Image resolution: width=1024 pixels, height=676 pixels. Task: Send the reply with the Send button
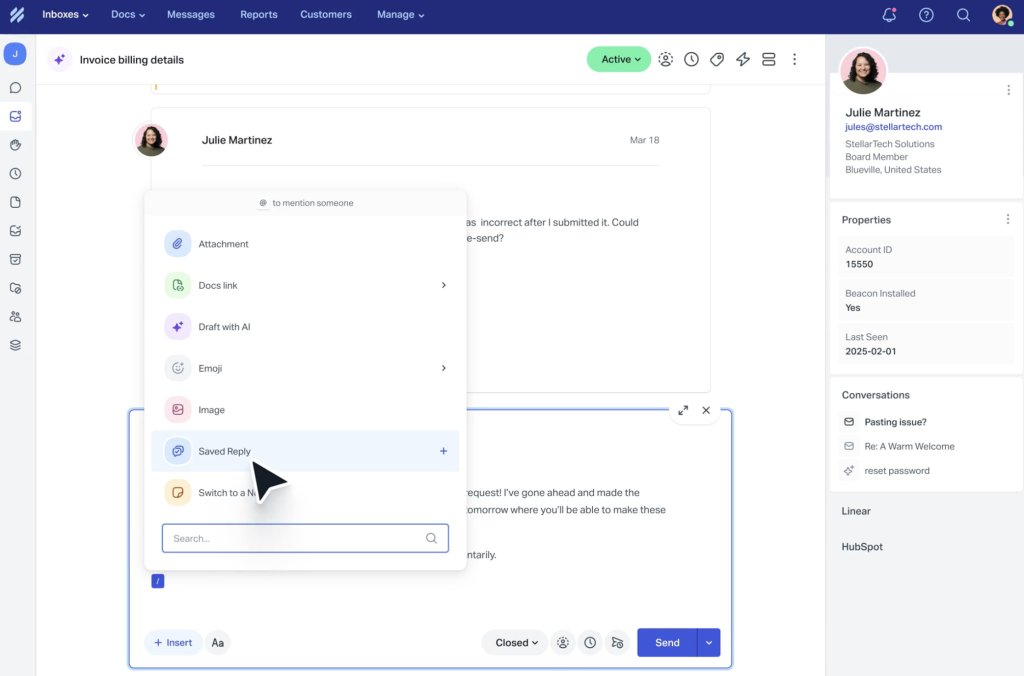click(x=666, y=643)
